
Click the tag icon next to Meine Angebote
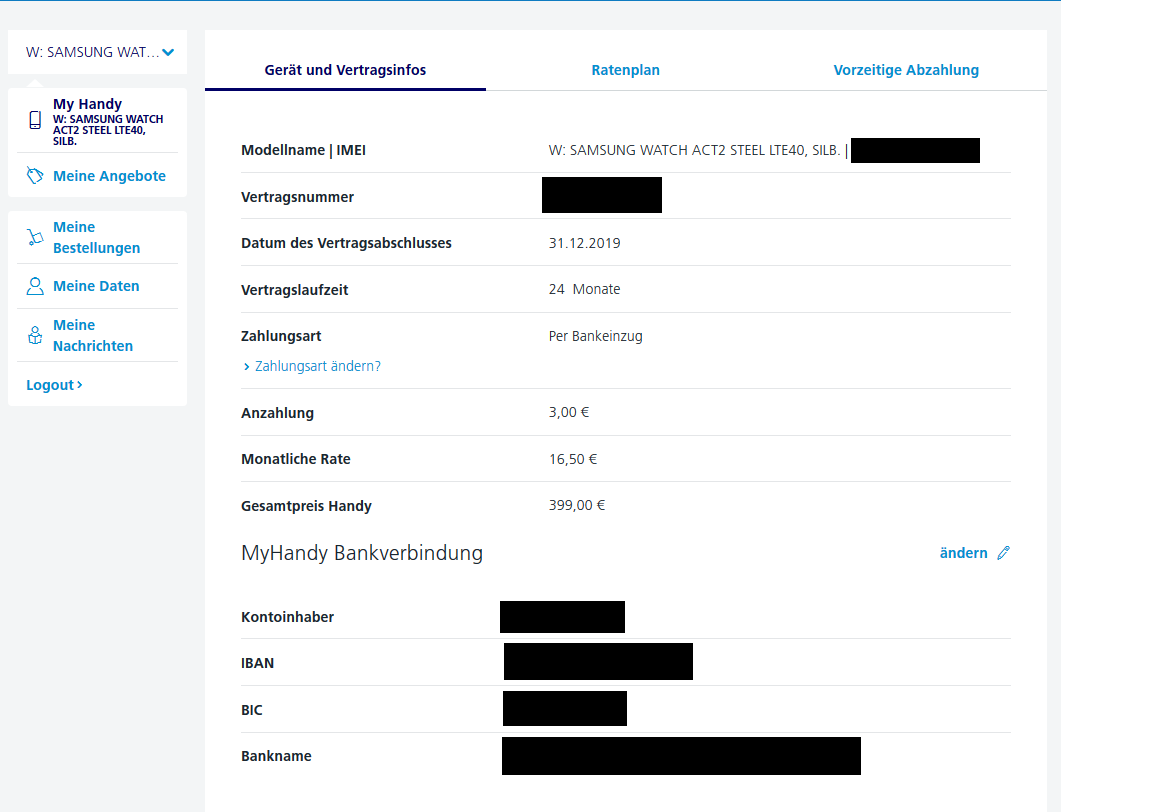tap(35, 176)
